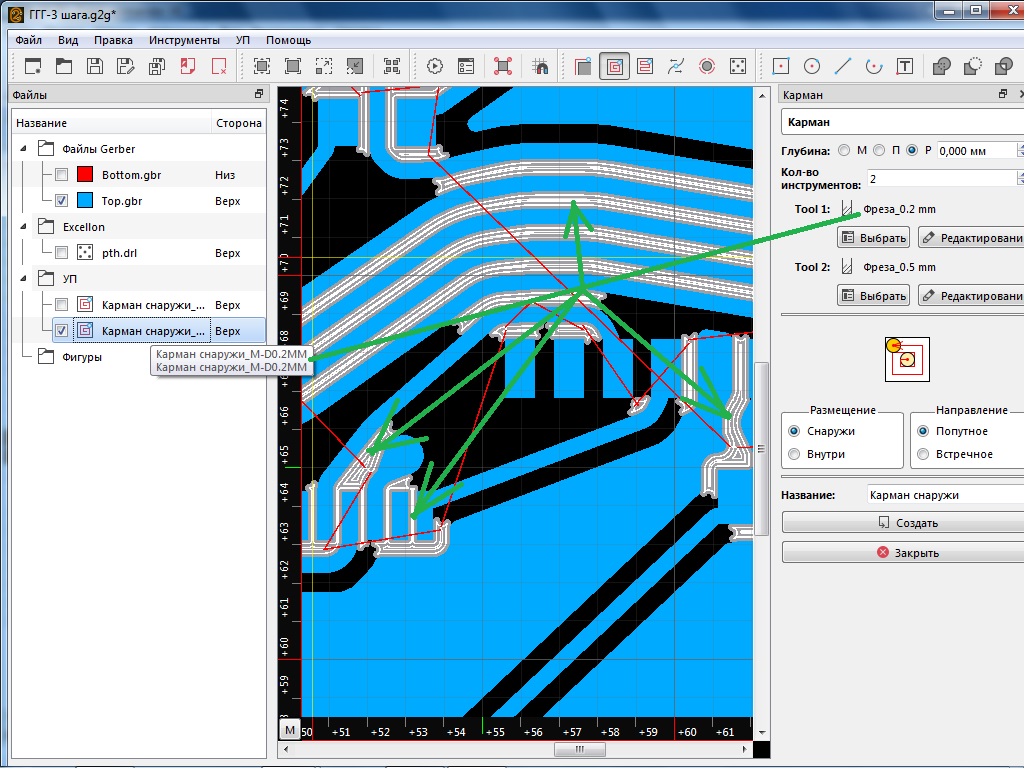Uncheck the Top.gbr layer checkbox
This screenshot has width=1032, height=774.
pos(62,201)
